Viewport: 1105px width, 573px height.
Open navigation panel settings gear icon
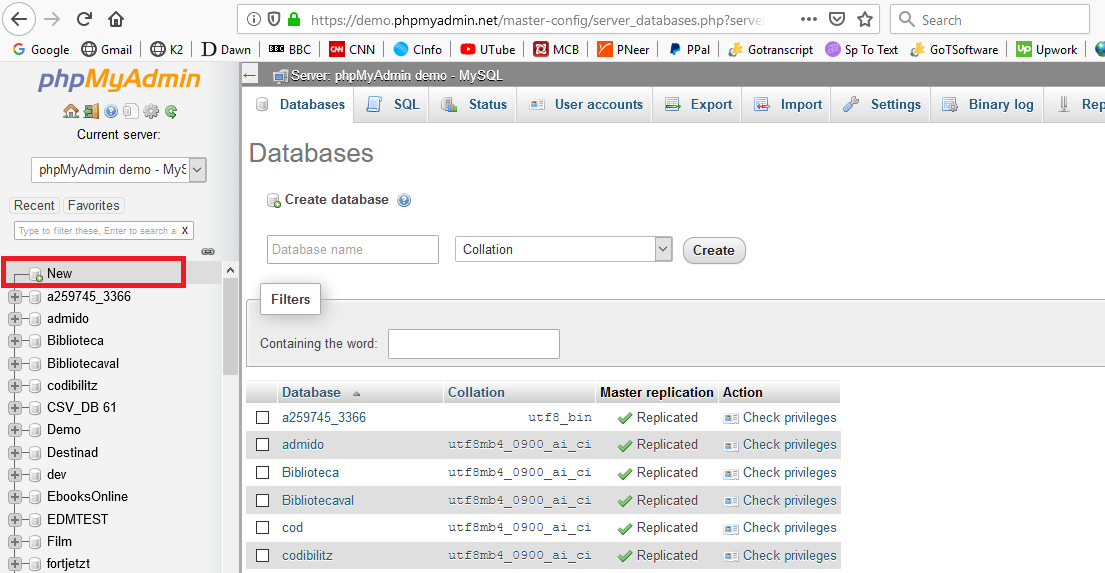pos(151,112)
